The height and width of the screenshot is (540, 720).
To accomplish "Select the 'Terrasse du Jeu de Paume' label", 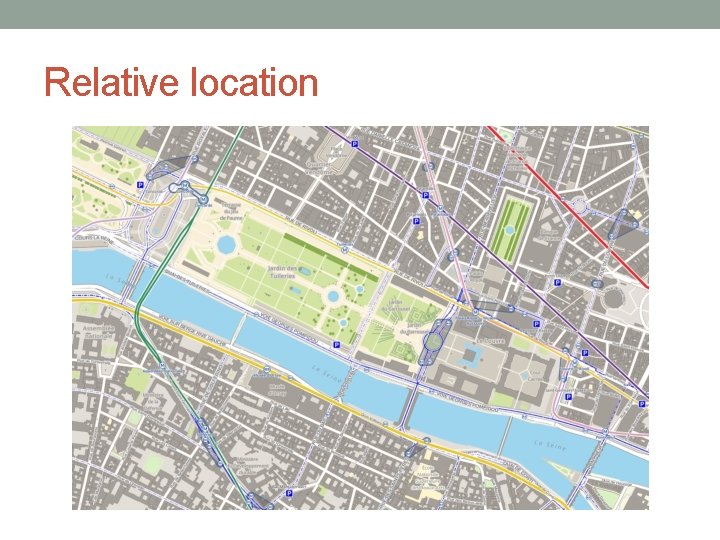I will [231, 211].
